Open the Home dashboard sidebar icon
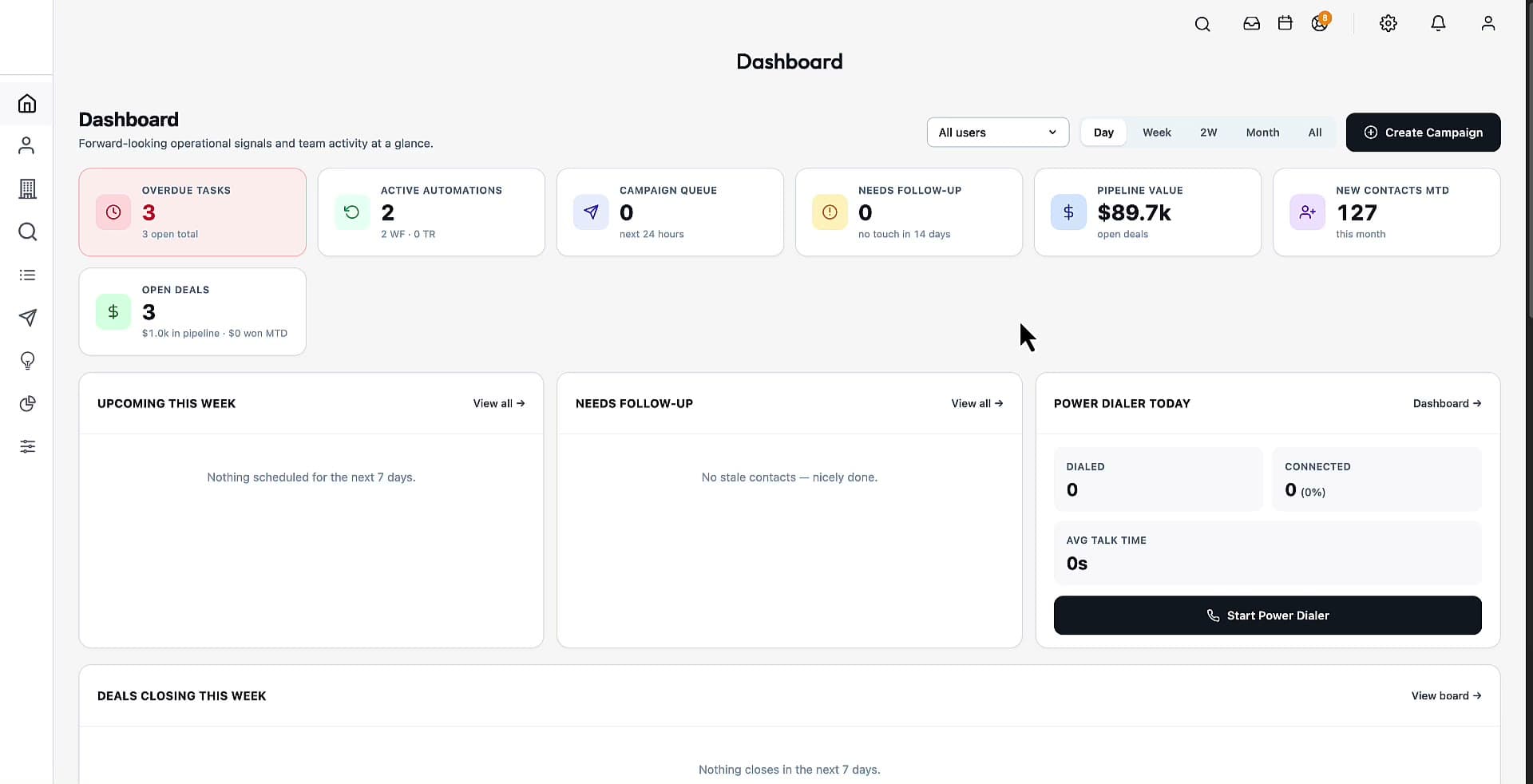This screenshot has width=1533, height=784. [x=27, y=104]
